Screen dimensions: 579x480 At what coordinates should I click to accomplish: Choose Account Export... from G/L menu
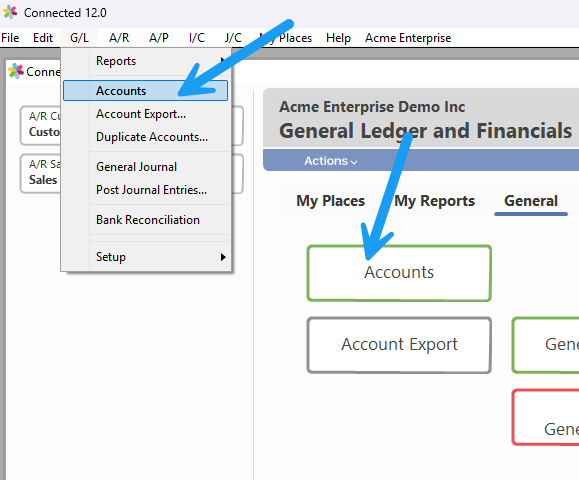(x=145, y=114)
